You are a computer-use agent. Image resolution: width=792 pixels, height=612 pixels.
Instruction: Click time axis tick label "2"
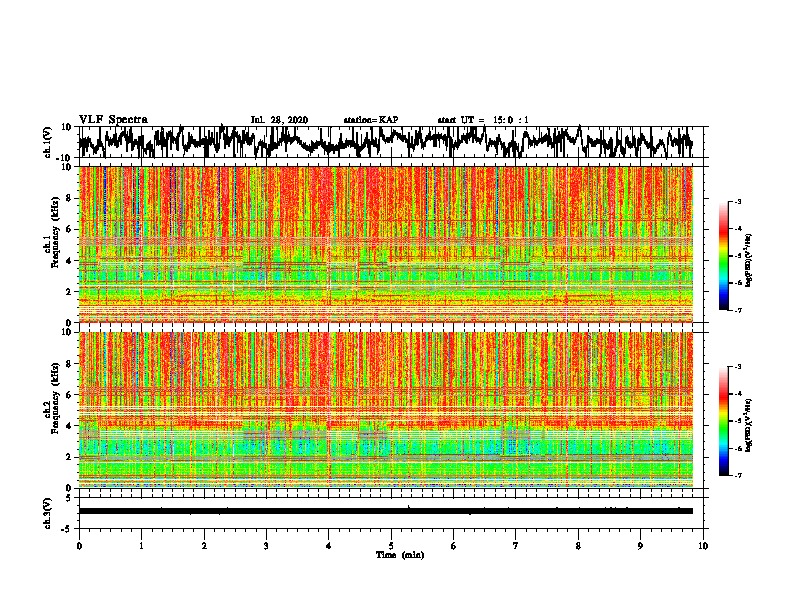tap(204, 546)
